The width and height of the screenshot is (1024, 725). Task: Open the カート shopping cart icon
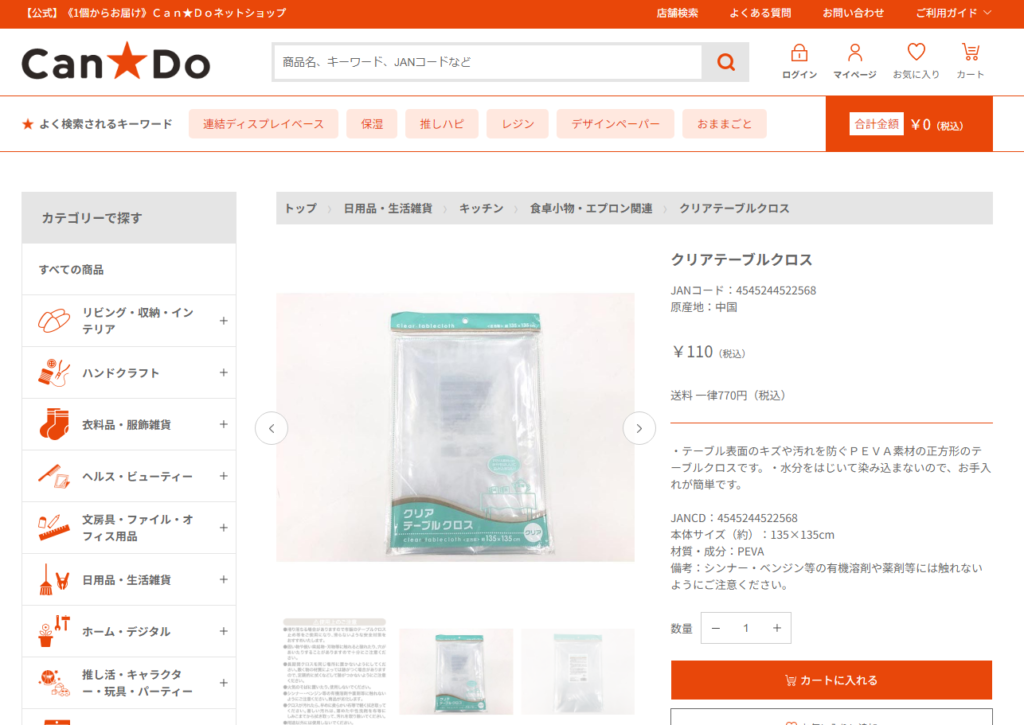970,52
